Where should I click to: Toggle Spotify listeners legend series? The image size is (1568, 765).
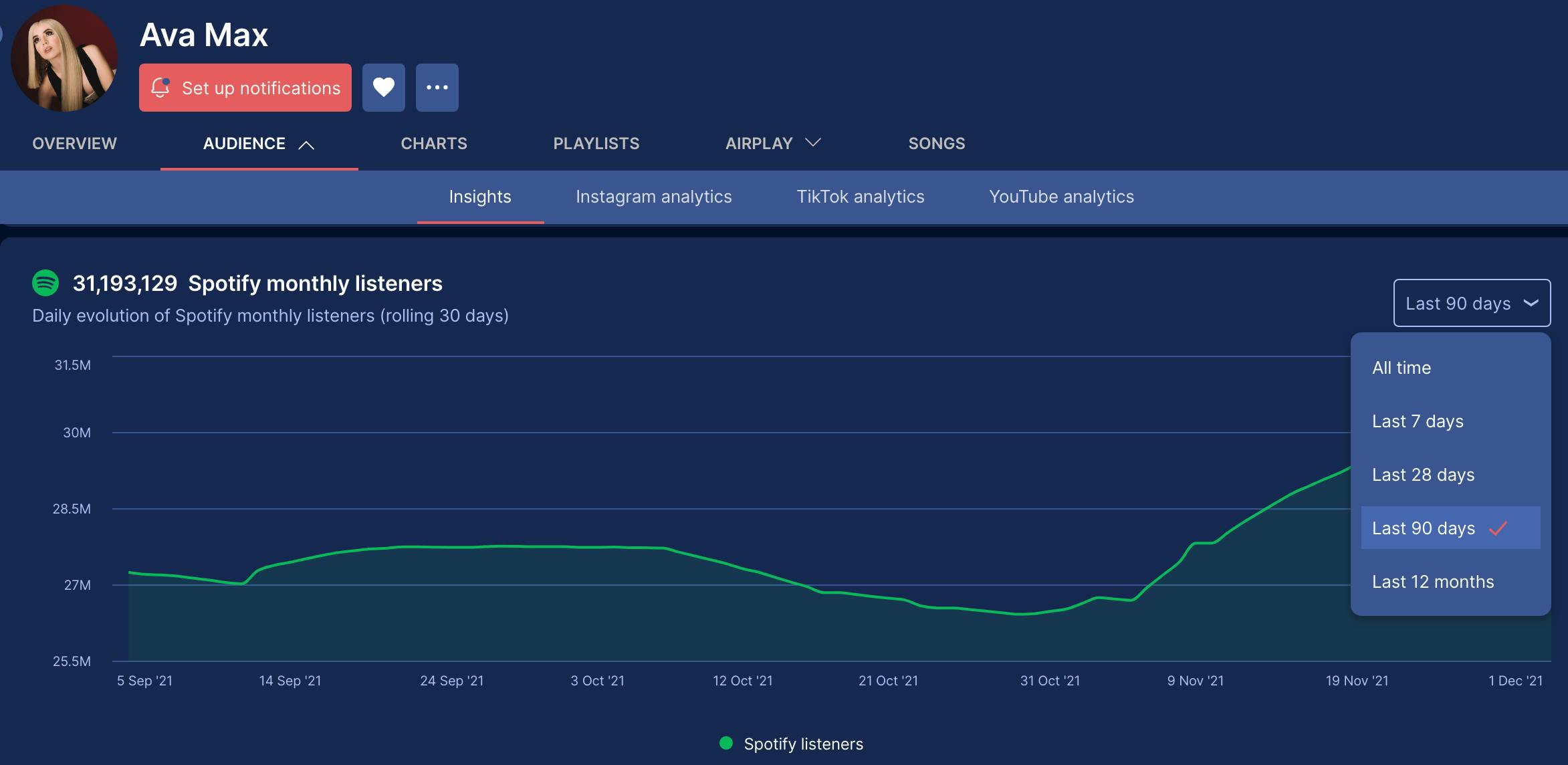click(803, 744)
